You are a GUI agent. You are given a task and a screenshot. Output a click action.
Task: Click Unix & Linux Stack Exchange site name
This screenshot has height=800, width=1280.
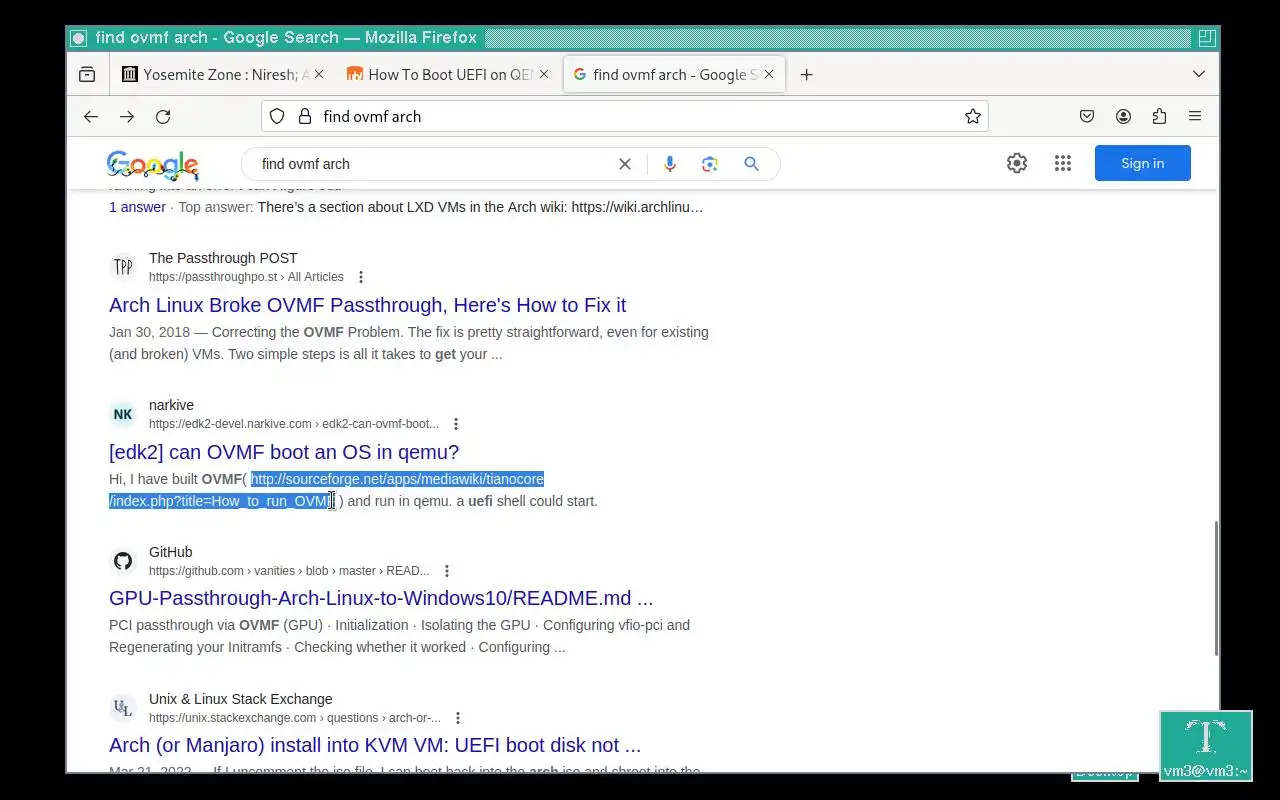click(x=240, y=699)
